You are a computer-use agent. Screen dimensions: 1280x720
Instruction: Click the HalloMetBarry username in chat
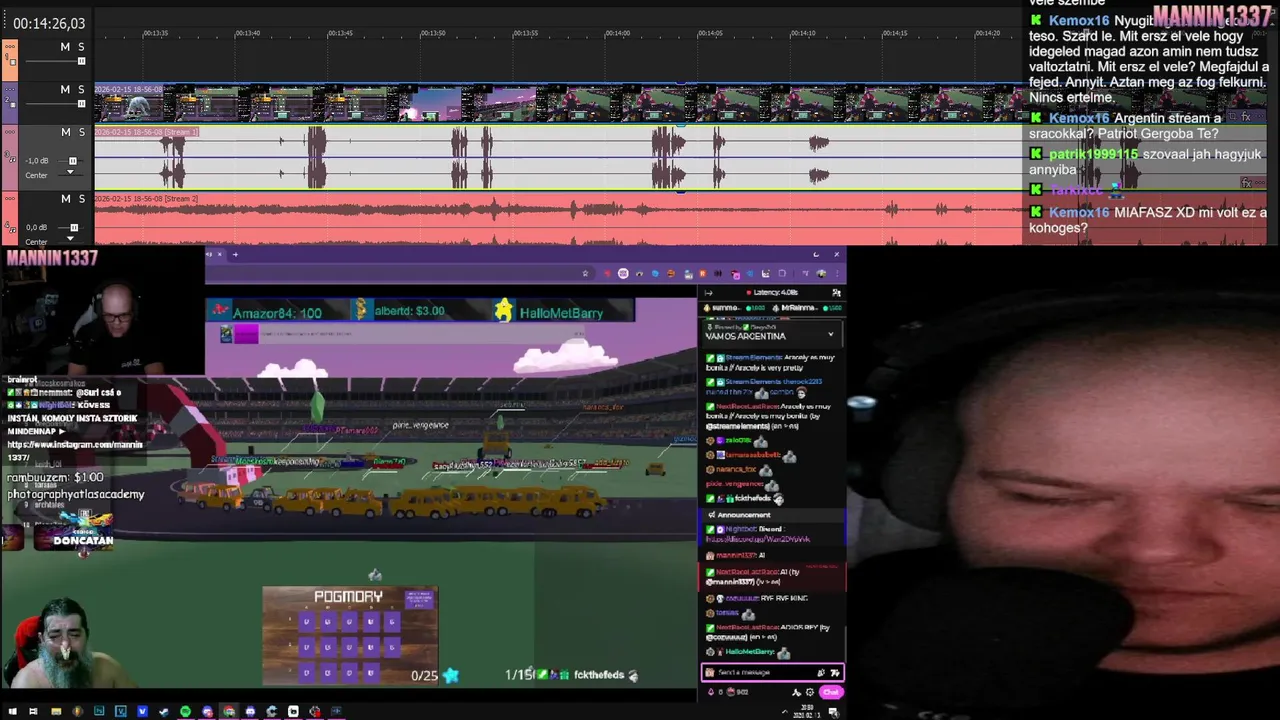pos(750,652)
